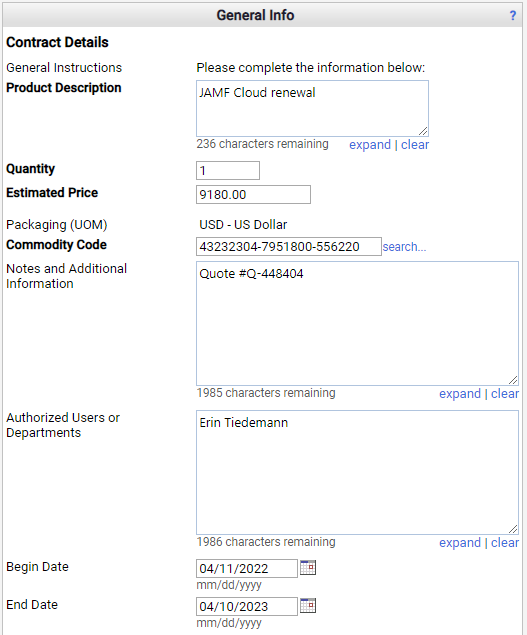
Task: Expand the Product Description field
Action: coord(370,145)
